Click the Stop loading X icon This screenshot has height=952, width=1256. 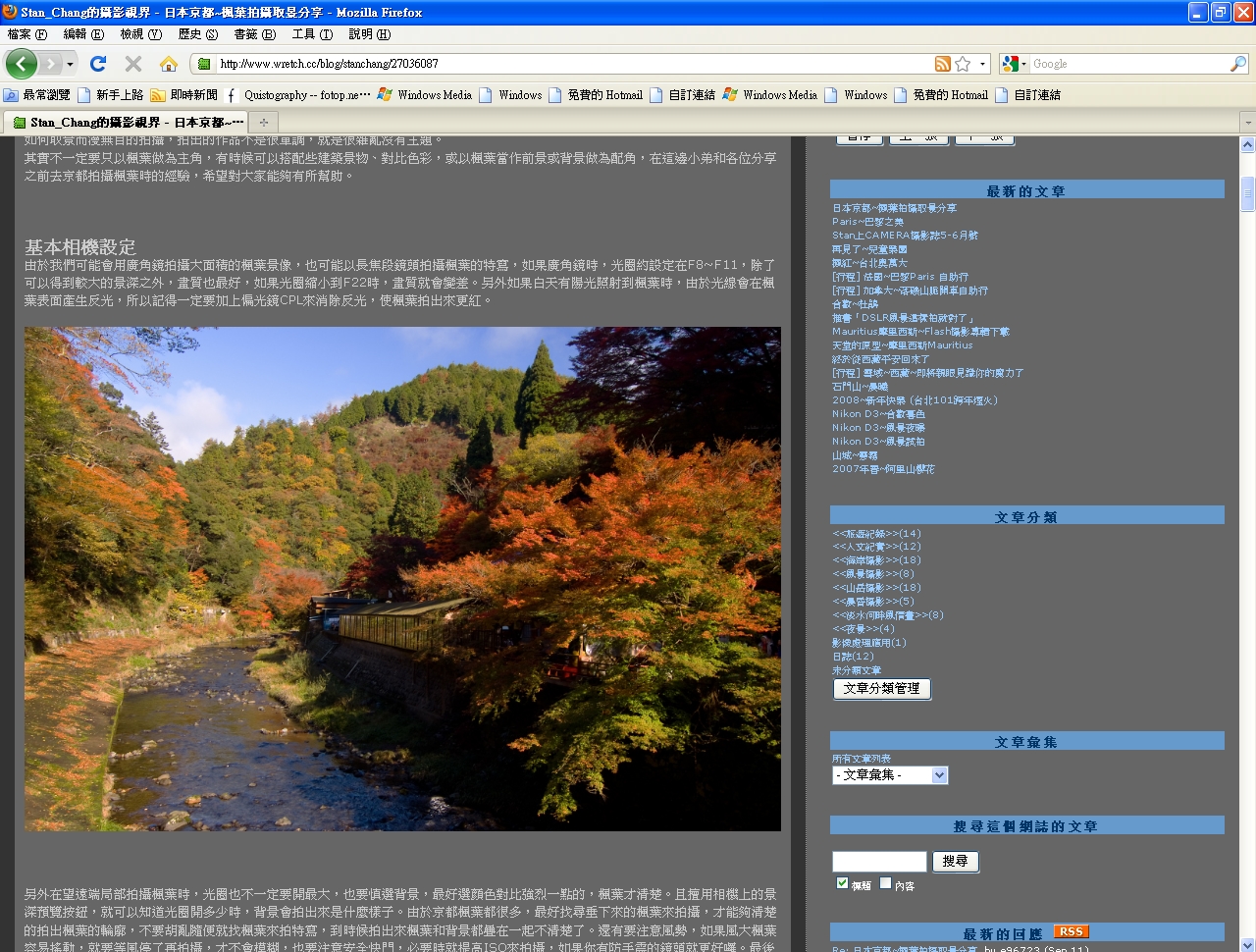tap(133, 64)
